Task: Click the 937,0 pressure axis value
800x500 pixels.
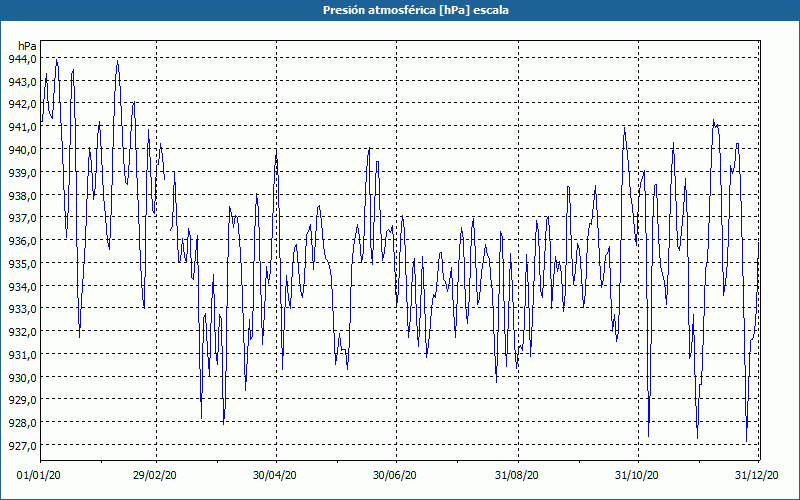Action: 22,218
